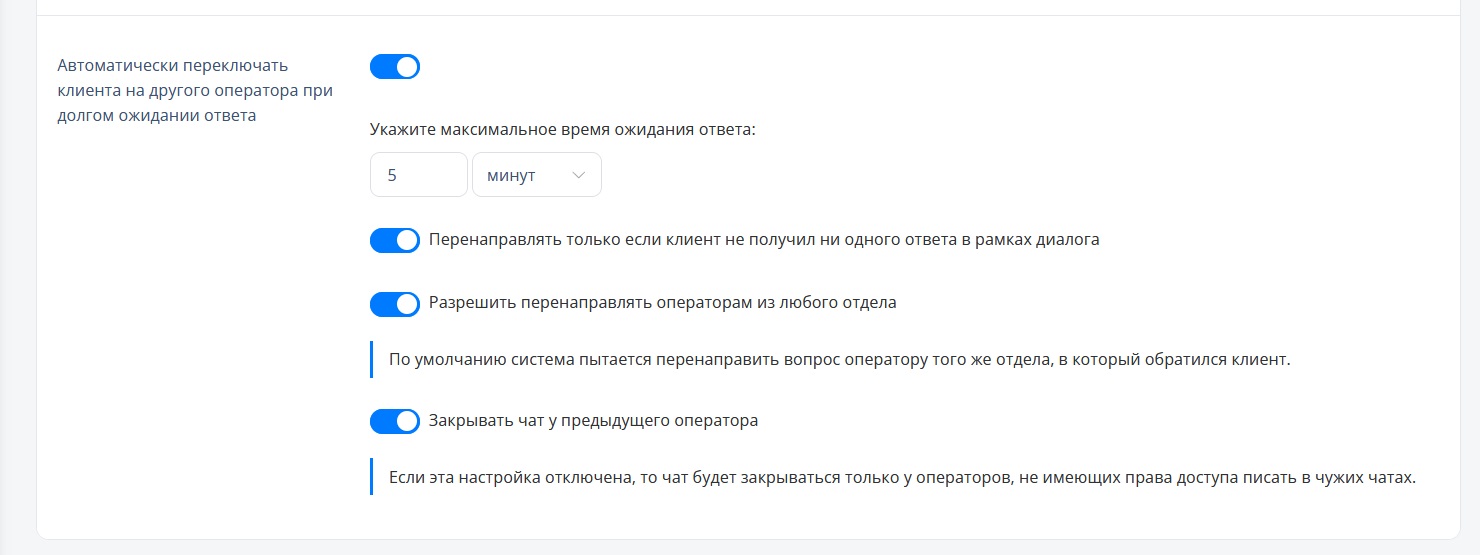This screenshot has height=555, width=1480.
Task: Click the "Укажите максимальное время ожидания ответа" caption
Action: 563,130
